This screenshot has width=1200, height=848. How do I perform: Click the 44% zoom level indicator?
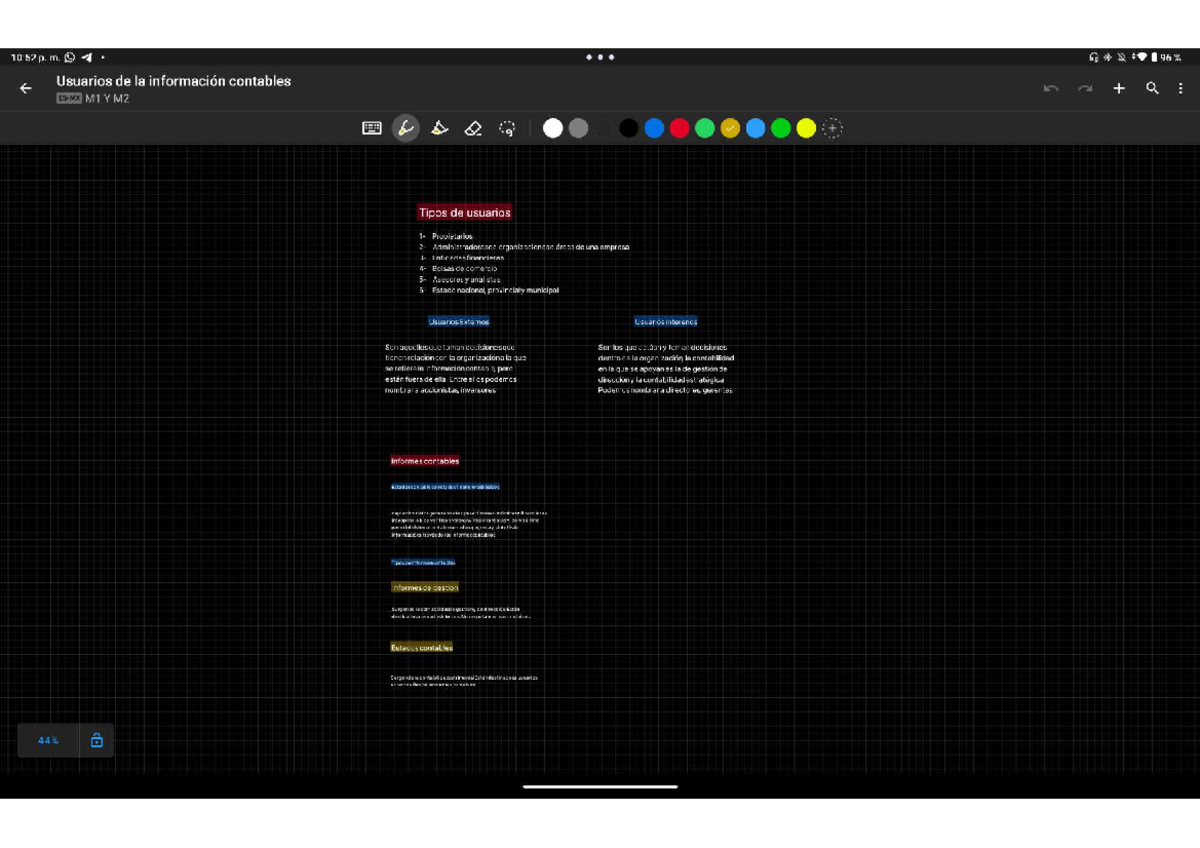48,740
